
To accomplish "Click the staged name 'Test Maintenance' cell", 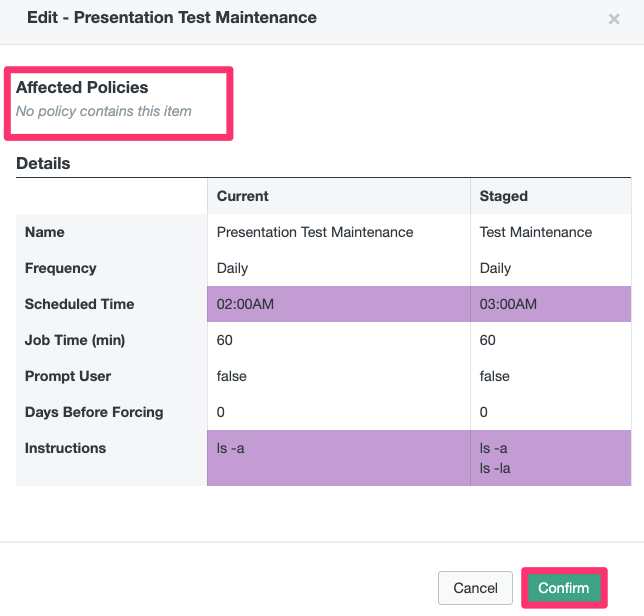I will (x=536, y=232).
